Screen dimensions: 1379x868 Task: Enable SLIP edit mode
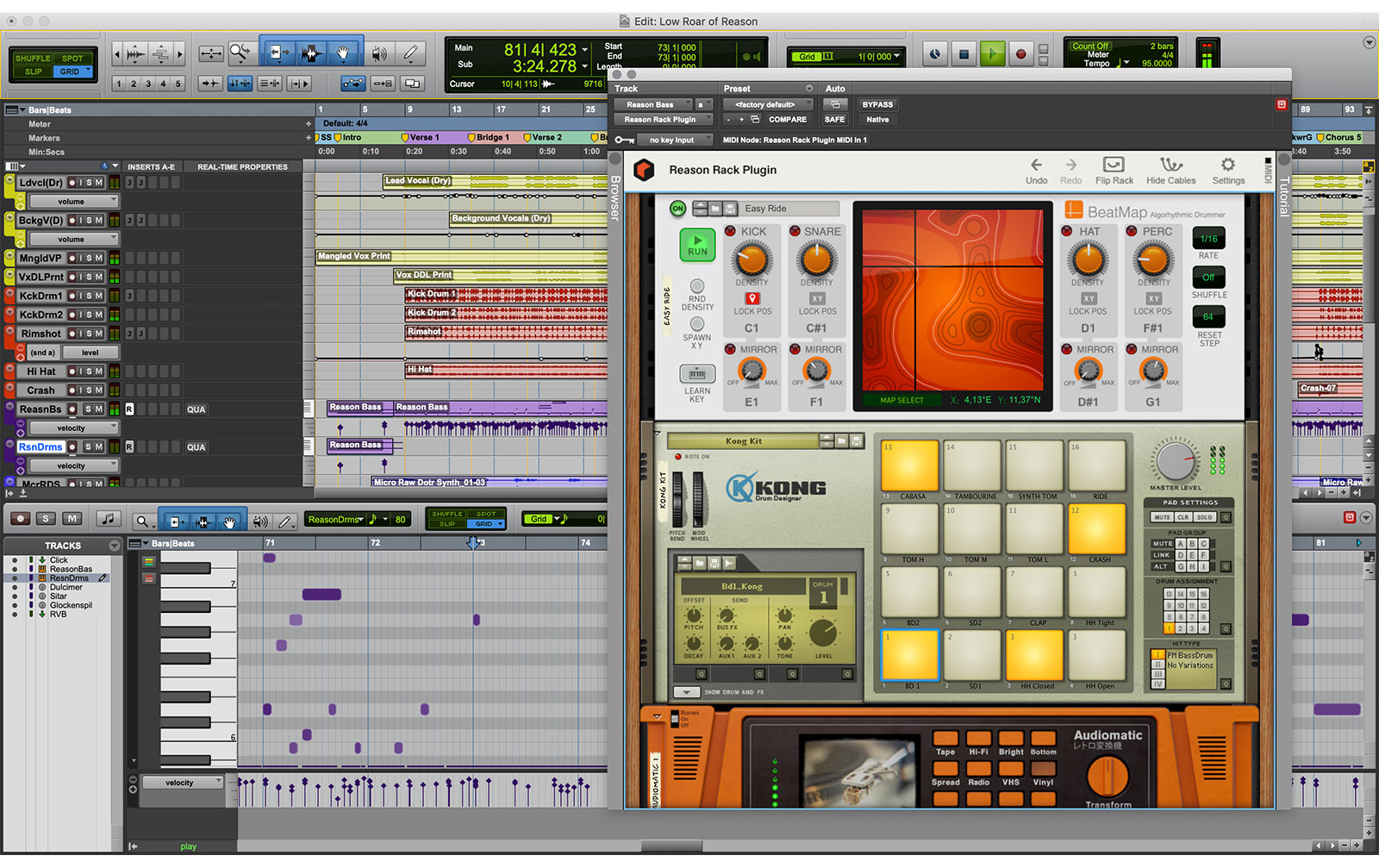[33, 72]
